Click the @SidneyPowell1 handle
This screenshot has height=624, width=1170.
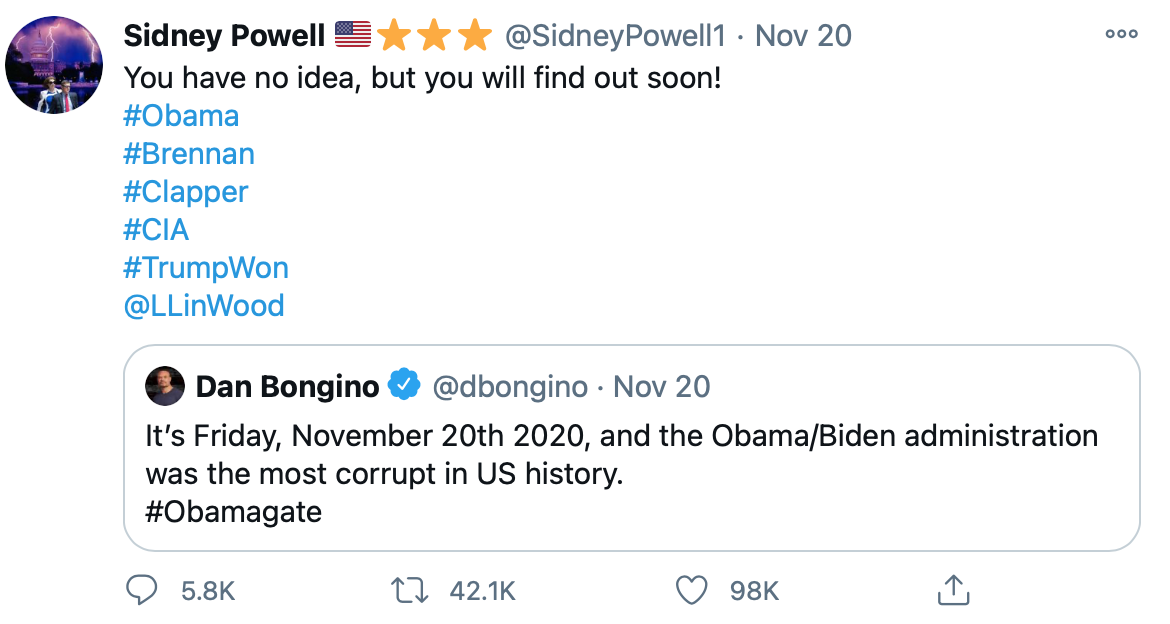coord(614,37)
